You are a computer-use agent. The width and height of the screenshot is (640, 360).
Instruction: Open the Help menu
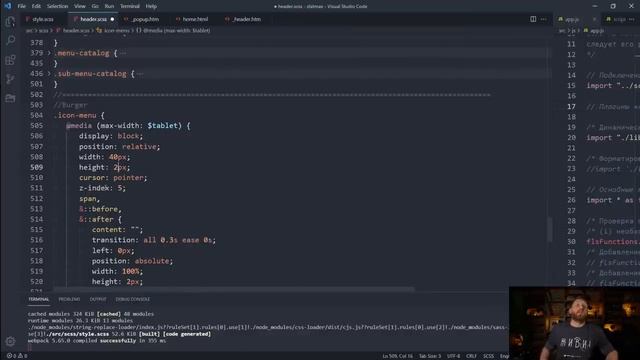[151, 6]
